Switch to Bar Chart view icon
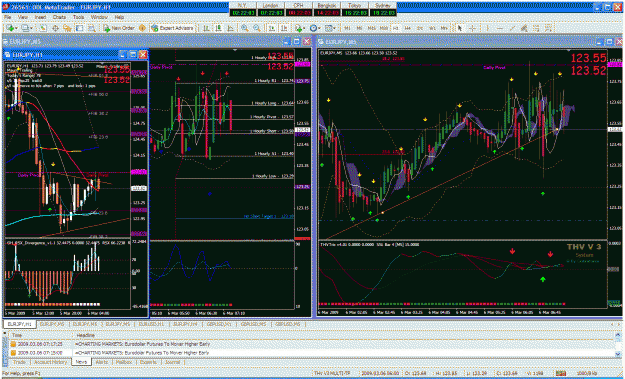 206,28
